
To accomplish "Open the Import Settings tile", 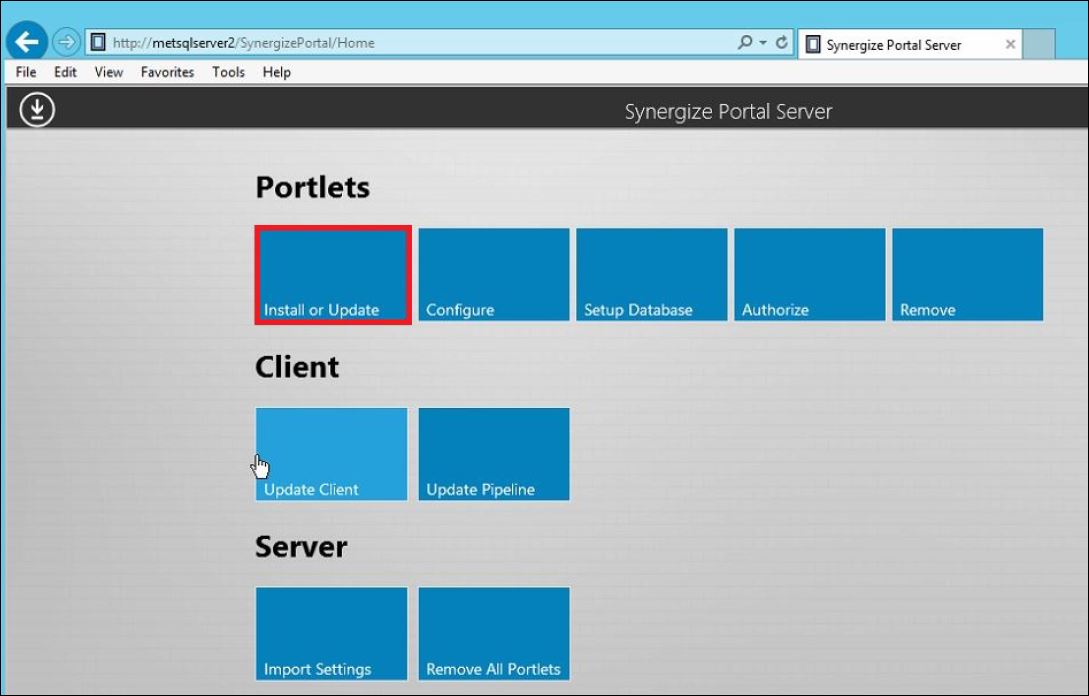I will [x=331, y=633].
